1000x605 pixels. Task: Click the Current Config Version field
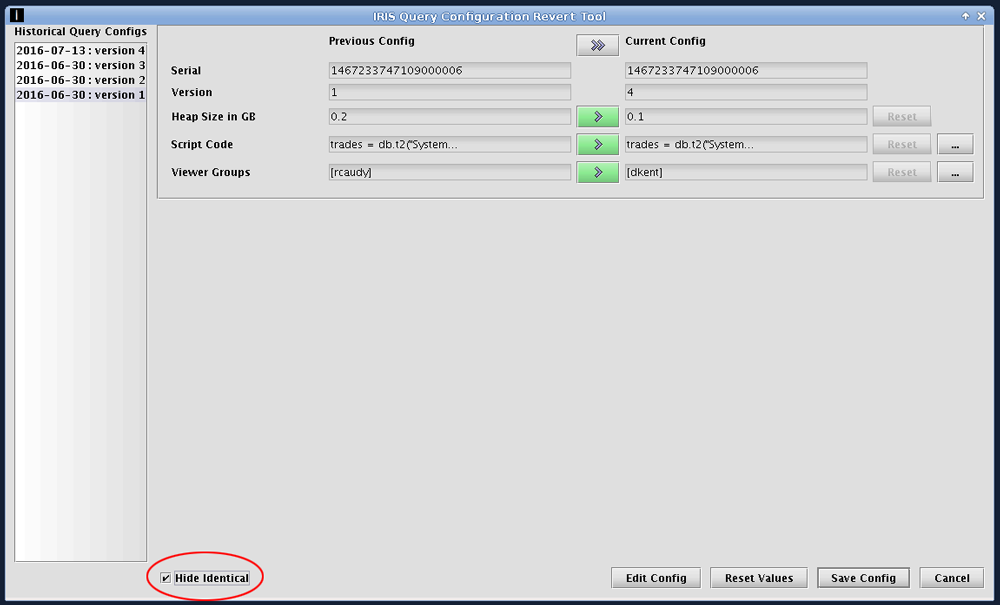coord(746,92)
